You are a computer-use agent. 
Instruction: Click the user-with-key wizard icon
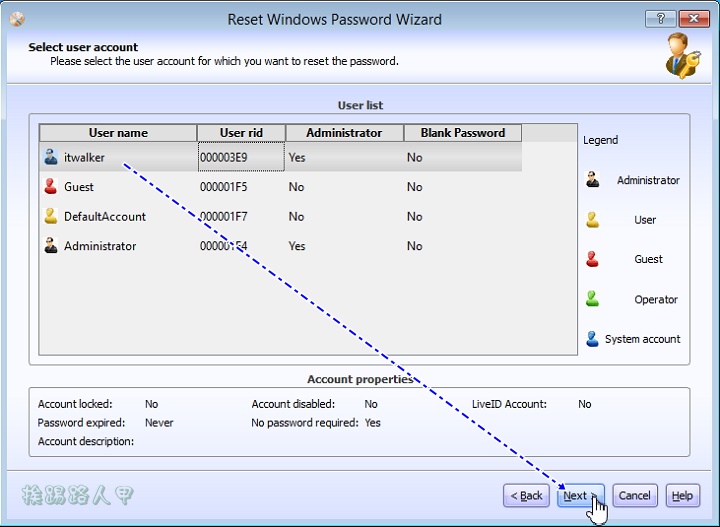683,56
